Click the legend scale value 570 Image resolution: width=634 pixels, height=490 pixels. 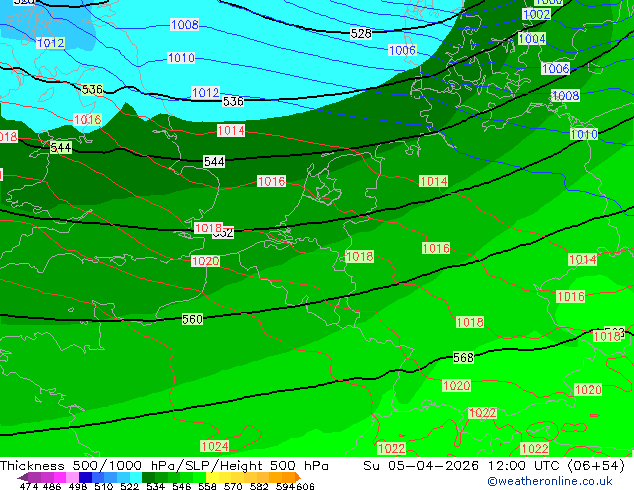click(x=233, y=486)
